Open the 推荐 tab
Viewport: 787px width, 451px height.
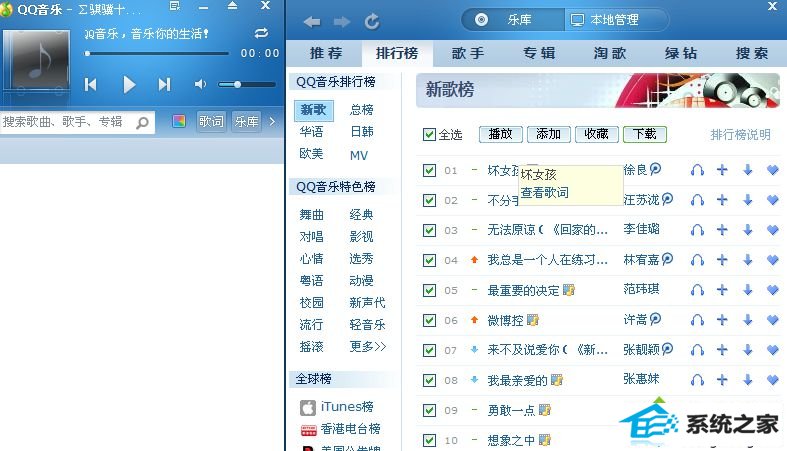coord(326,53)
